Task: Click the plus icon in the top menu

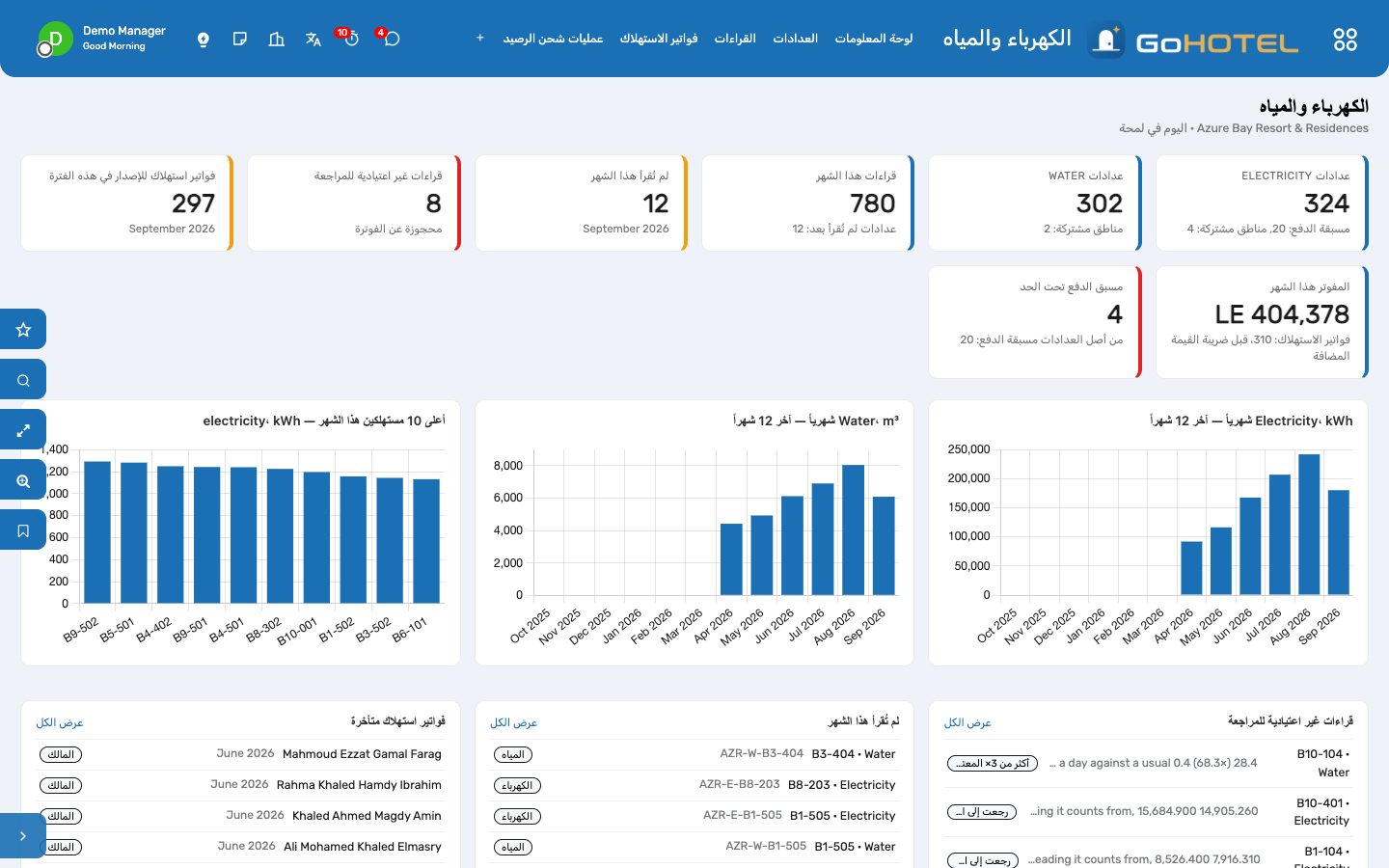Action: tap(480, 39)
